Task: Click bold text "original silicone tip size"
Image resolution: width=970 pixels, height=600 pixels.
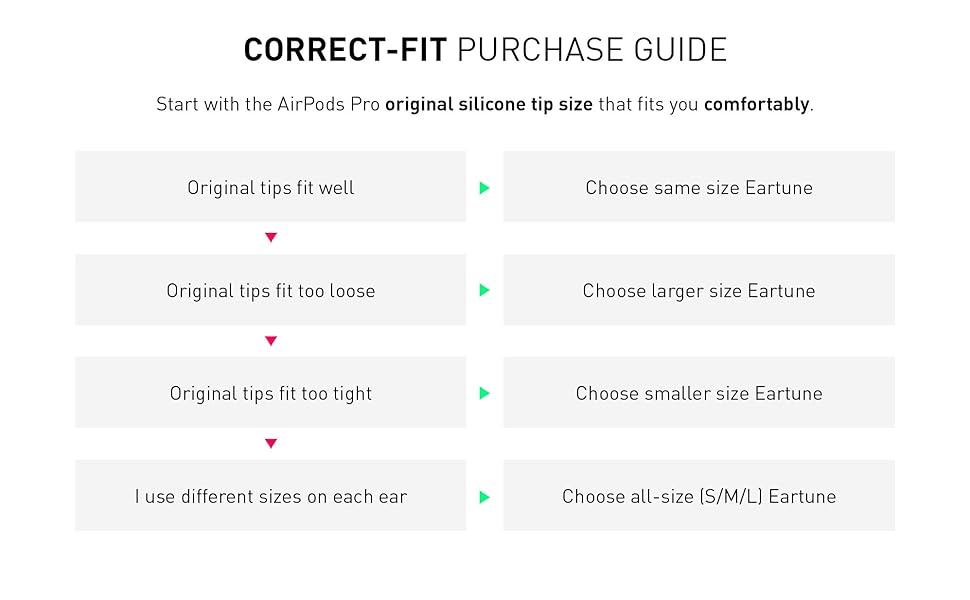Action: (x=489, y=104)
